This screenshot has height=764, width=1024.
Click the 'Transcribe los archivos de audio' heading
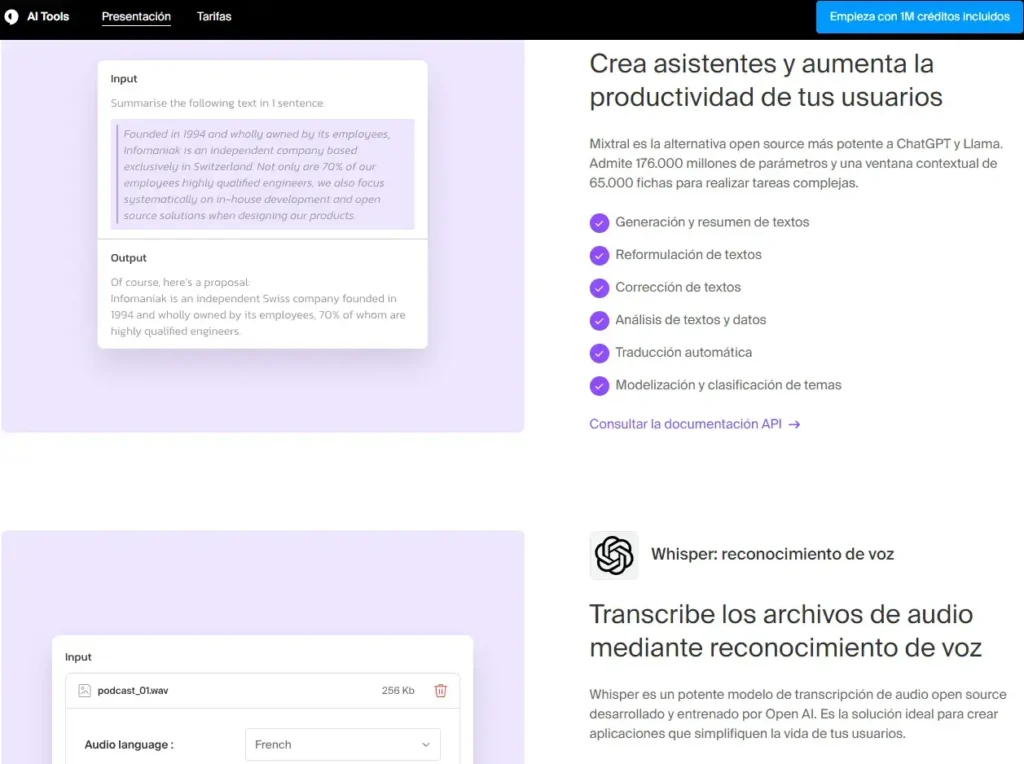point(786,631)
